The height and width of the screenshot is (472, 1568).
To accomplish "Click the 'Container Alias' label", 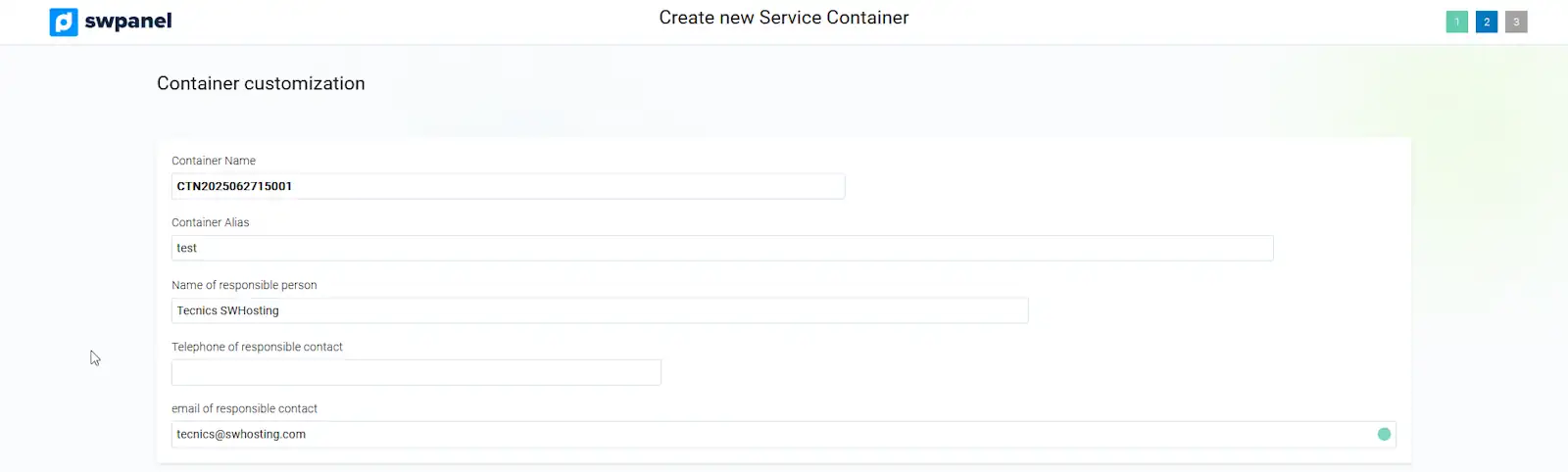I will (211, 222).
